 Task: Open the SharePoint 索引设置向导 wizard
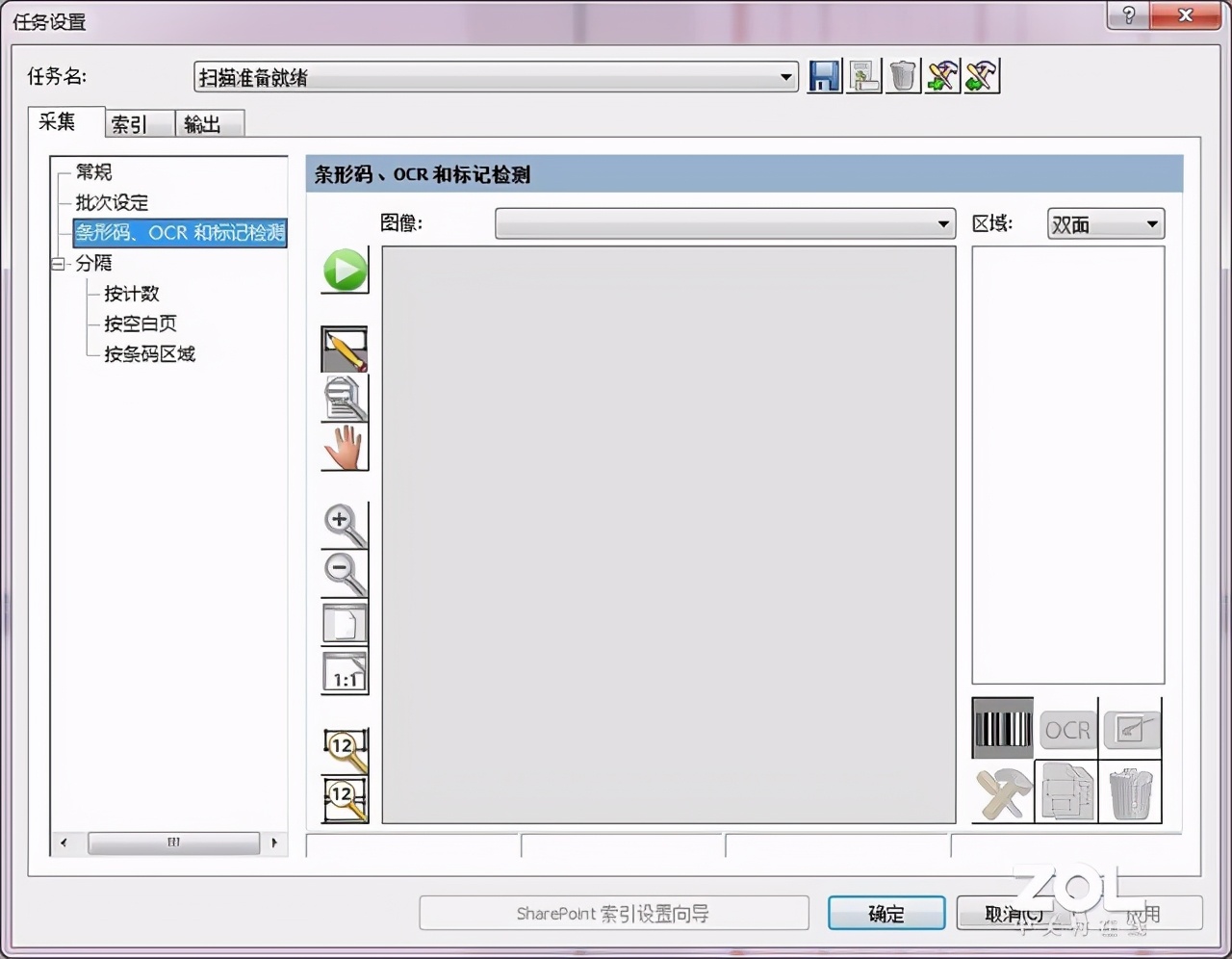(x=614, y=914)
